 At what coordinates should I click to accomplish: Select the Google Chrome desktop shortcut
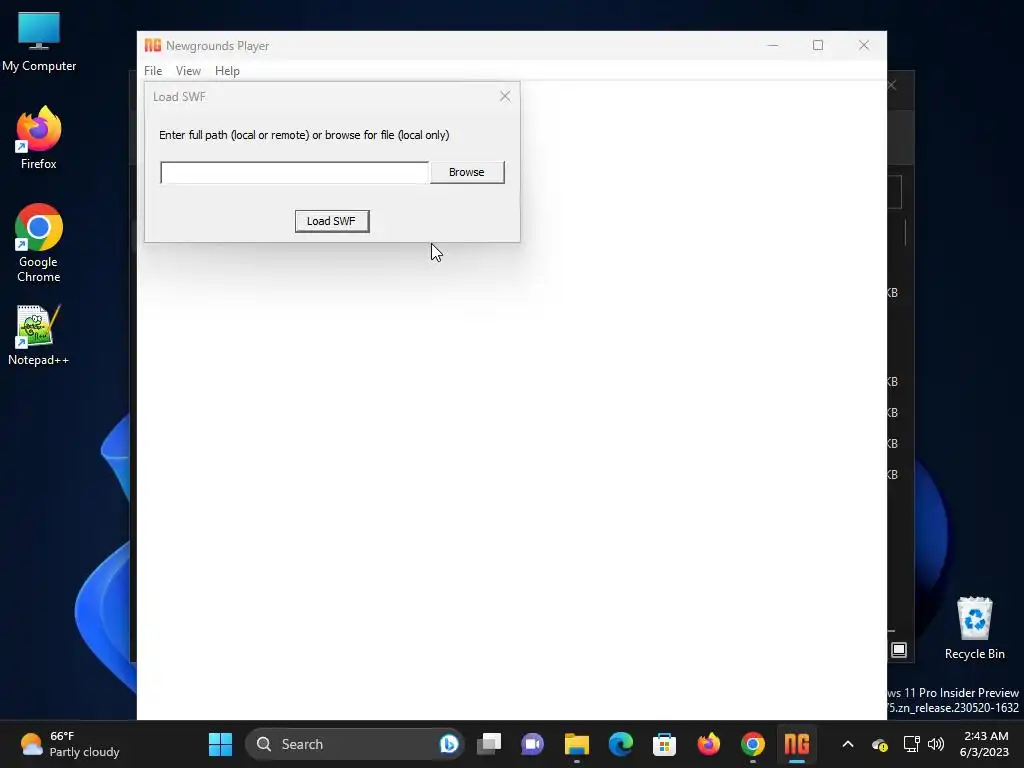point(39,243)
